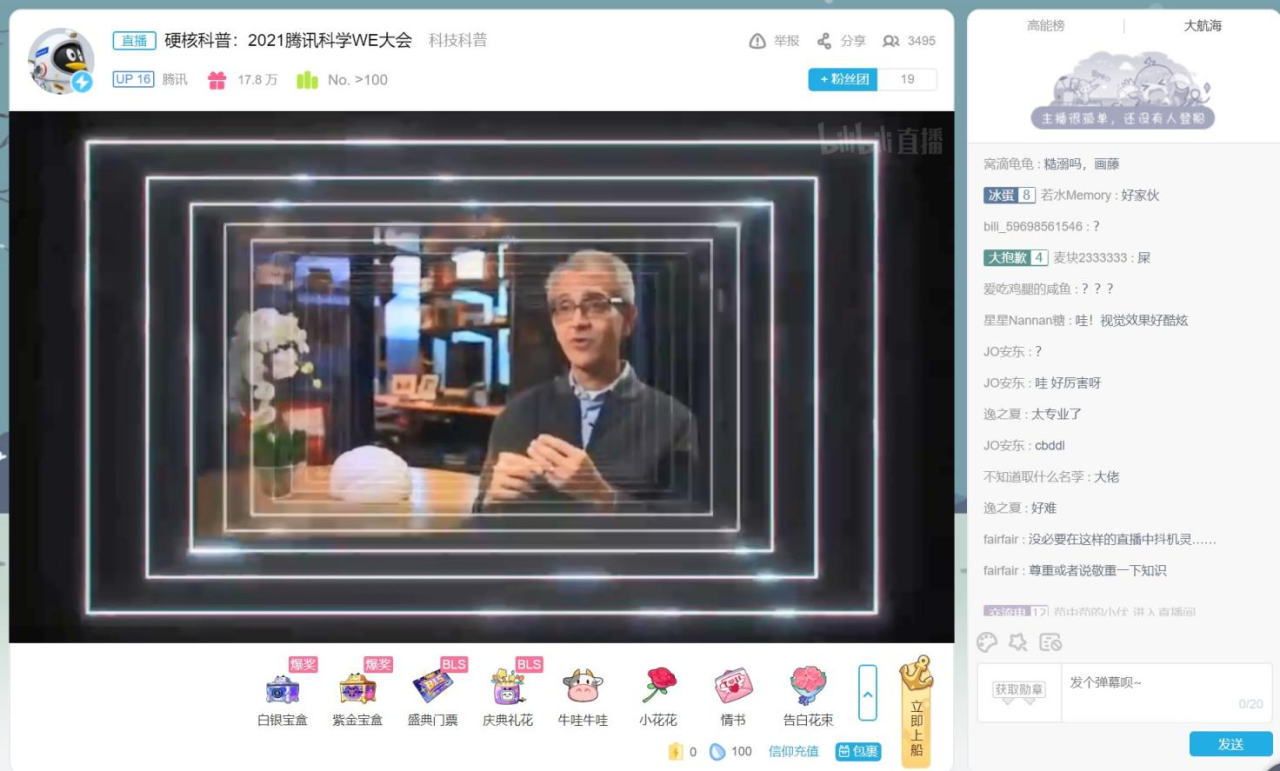Click username 不知道取什么名字 in chat

(x=1035, y=477)
